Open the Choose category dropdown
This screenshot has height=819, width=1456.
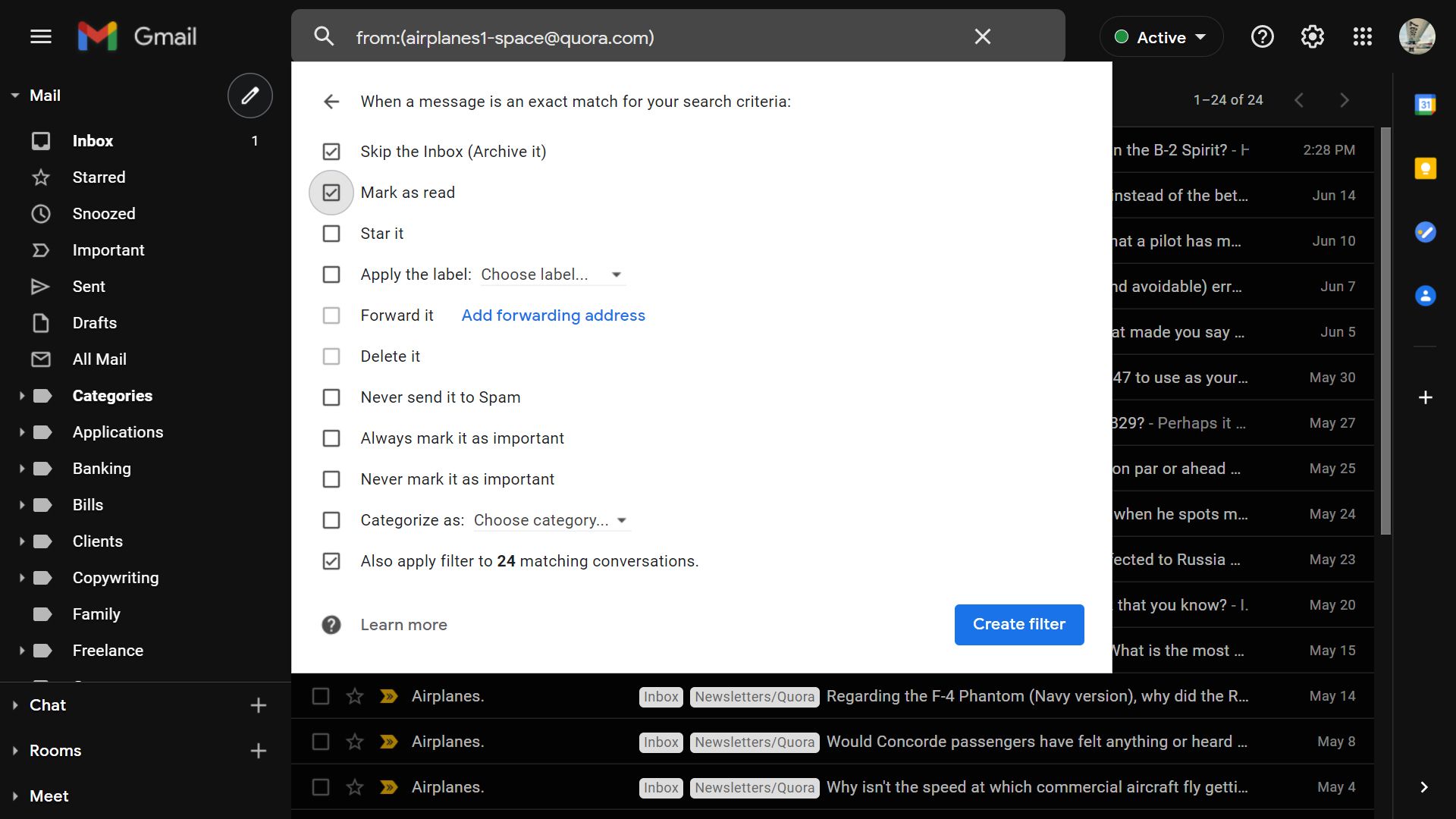pyautogui.click(x=550, y=520)
